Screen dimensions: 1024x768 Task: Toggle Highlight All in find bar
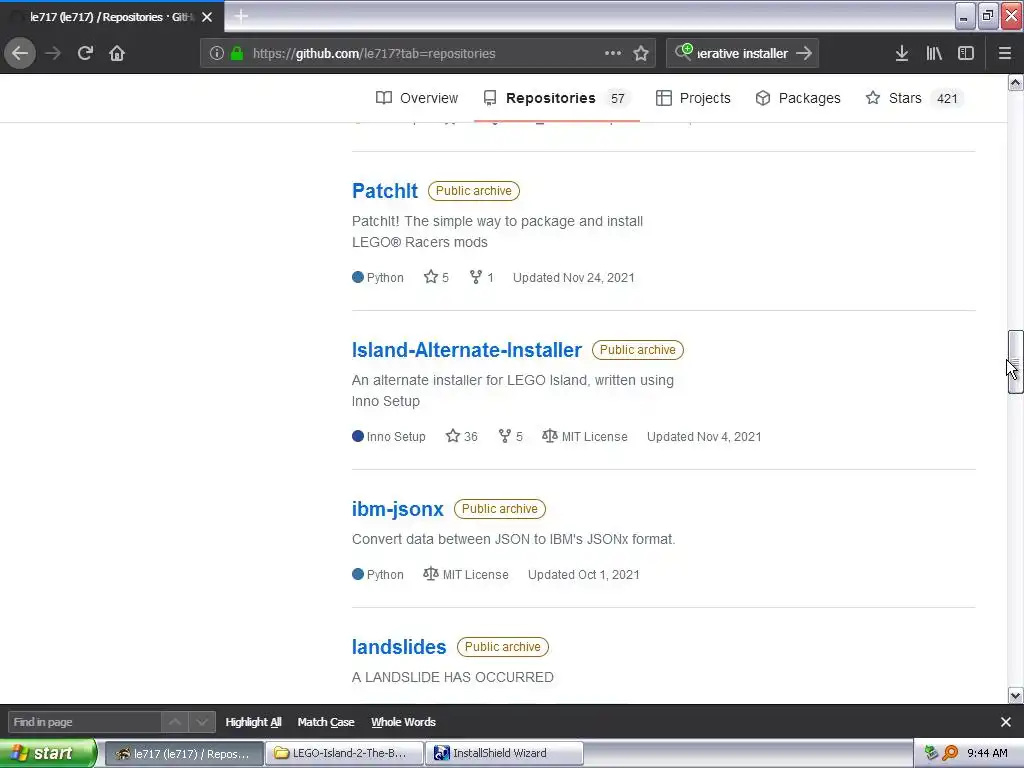coord(253,722)
